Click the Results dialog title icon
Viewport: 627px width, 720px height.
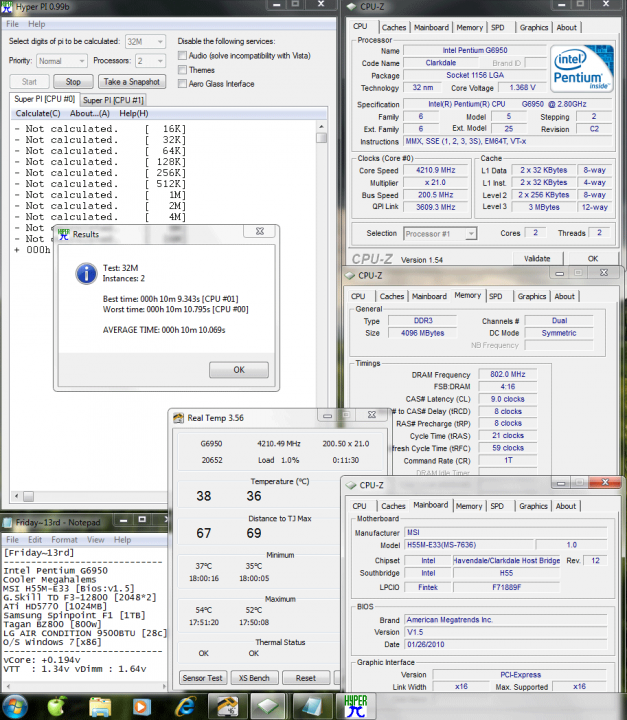click(x=63, y=234)
